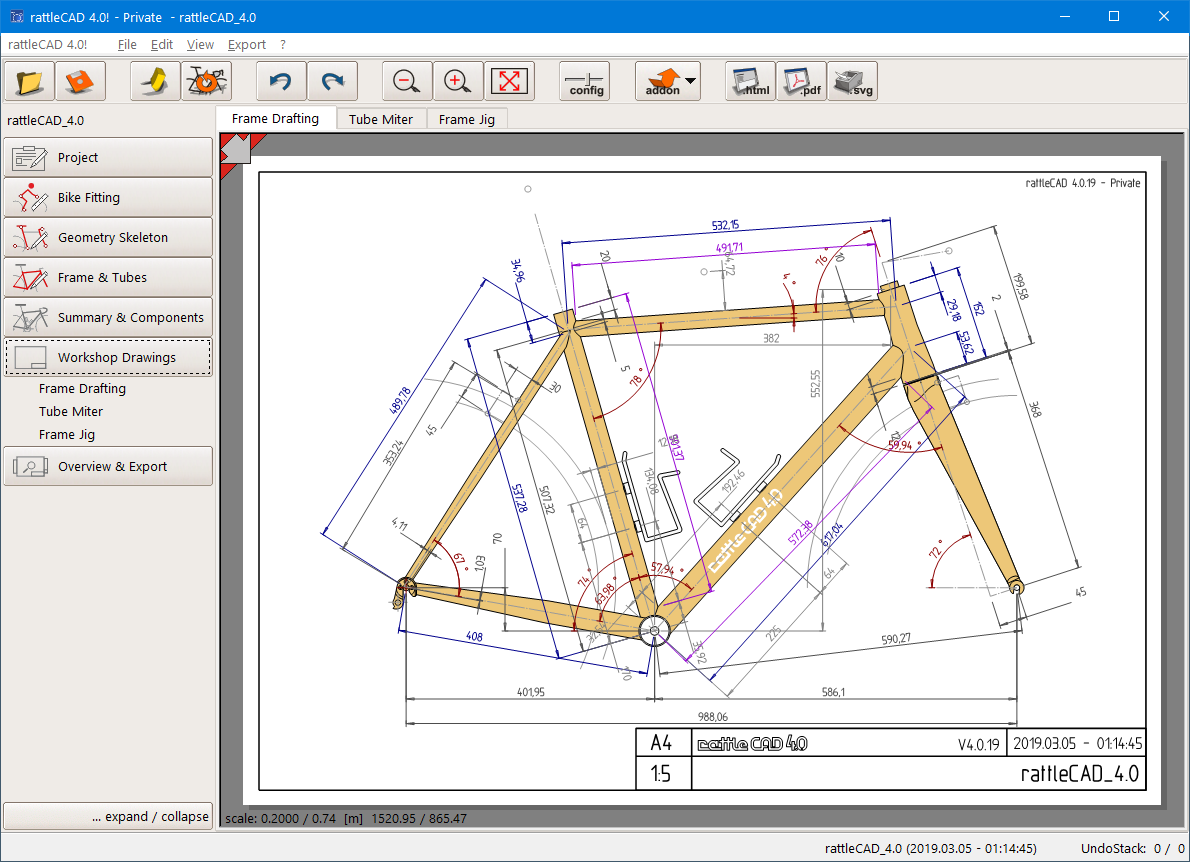Select Frame Drafting in the sidebar list

coord(82,389)
